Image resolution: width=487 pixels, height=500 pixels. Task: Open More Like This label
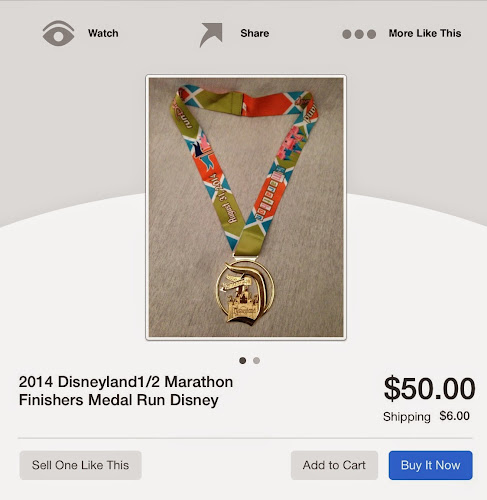pyautogui.click(x=425, y=33)
